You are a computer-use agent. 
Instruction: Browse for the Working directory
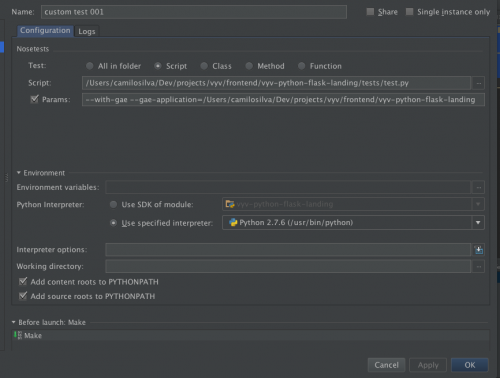pyautogui.click(x=478, y=266)
